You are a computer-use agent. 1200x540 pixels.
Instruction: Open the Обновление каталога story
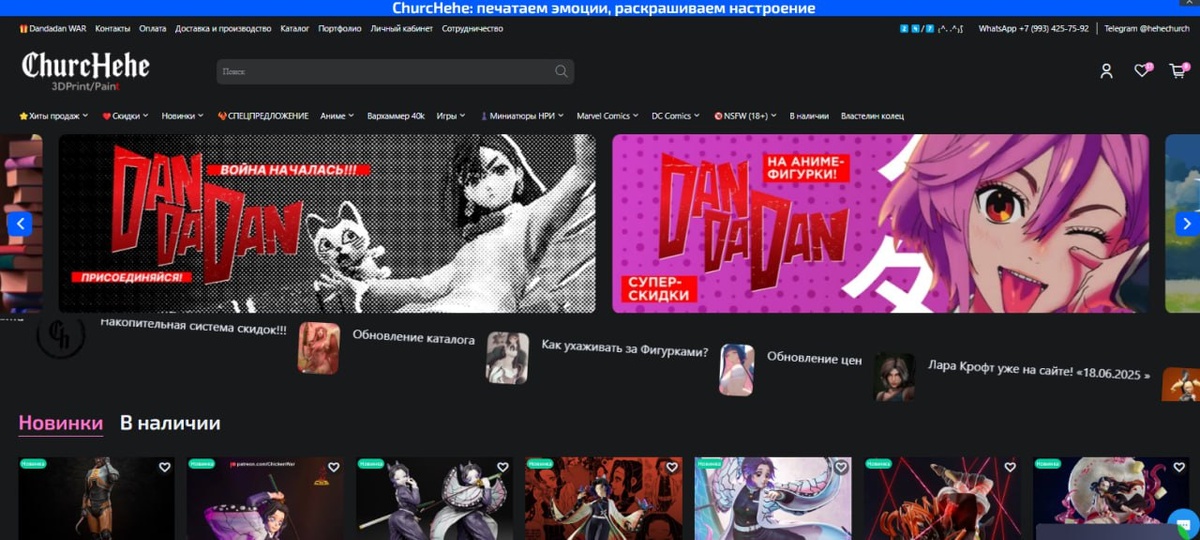pos(413,338)
